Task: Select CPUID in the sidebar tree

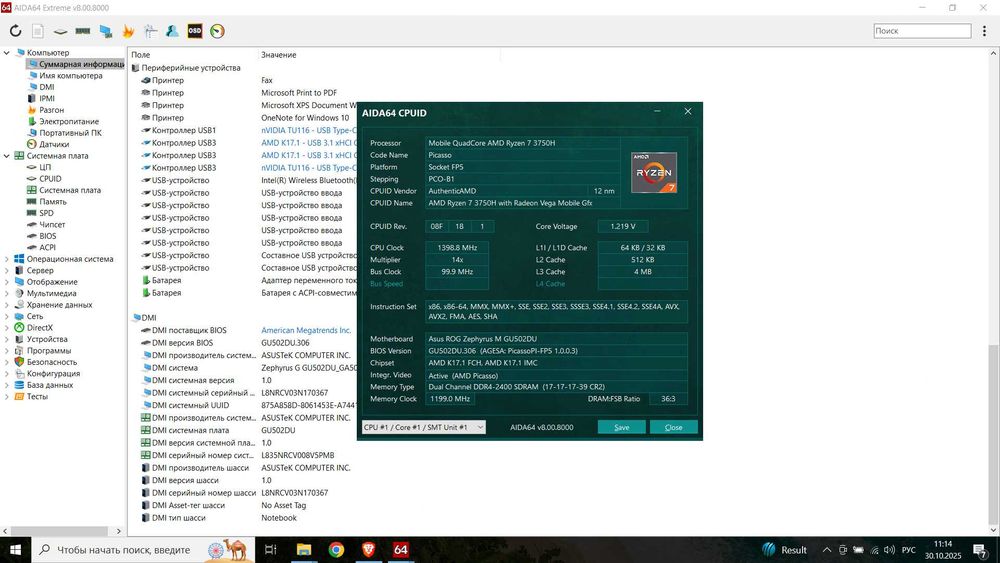Action: tap(50, 179)
